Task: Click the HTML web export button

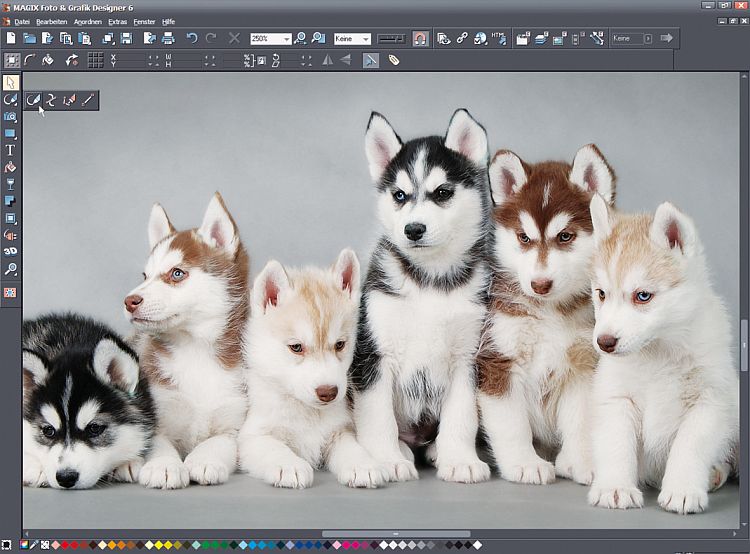Action: pyautogui.click(x=498, y=38)
